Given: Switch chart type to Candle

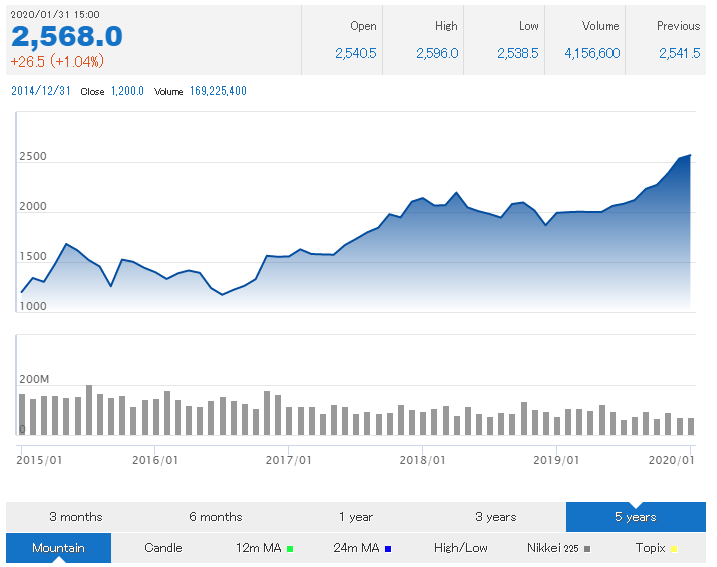Looking at the screenshot, I should coord(163,548).
